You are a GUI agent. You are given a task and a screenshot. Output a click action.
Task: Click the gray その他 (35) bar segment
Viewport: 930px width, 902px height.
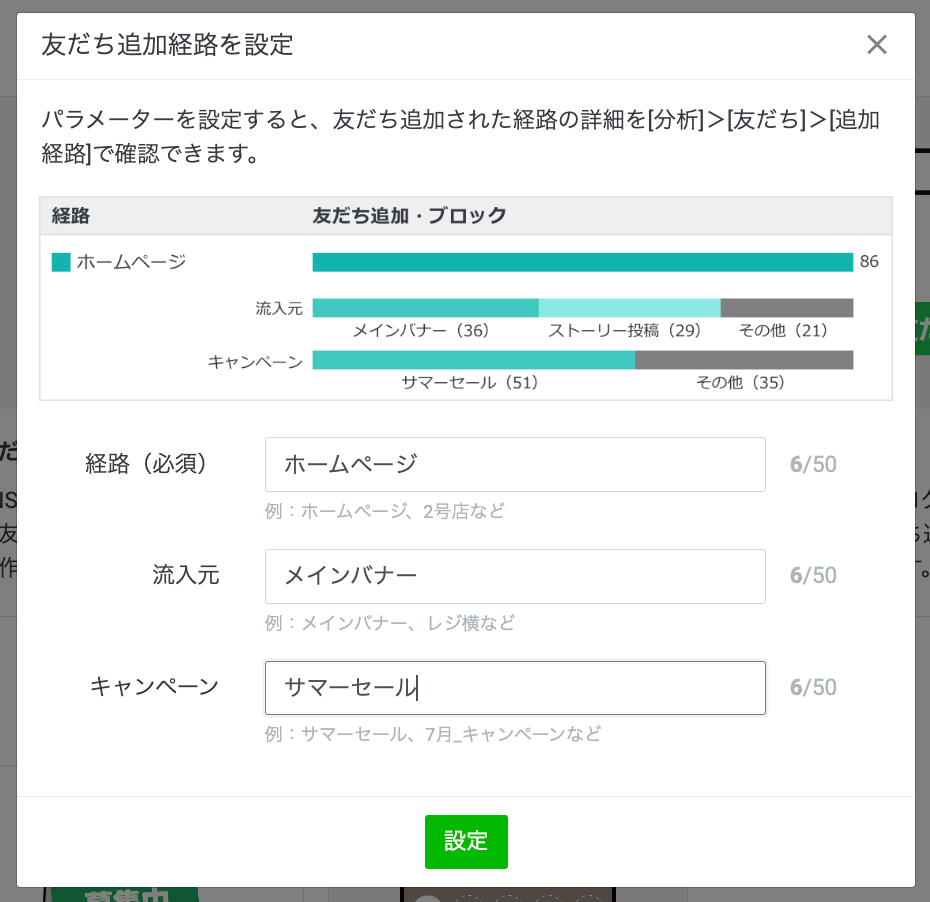744,360
